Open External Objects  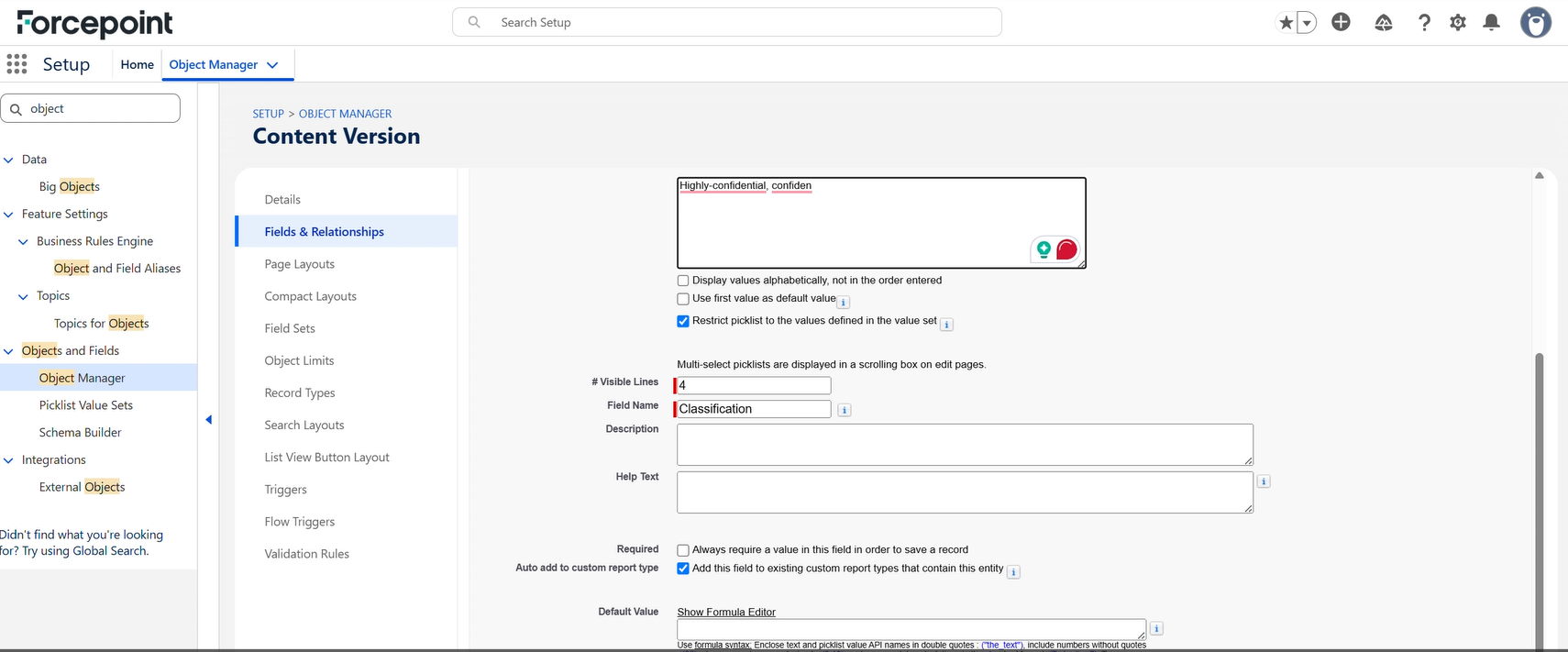pyautogui.click(x=82, y=487)
